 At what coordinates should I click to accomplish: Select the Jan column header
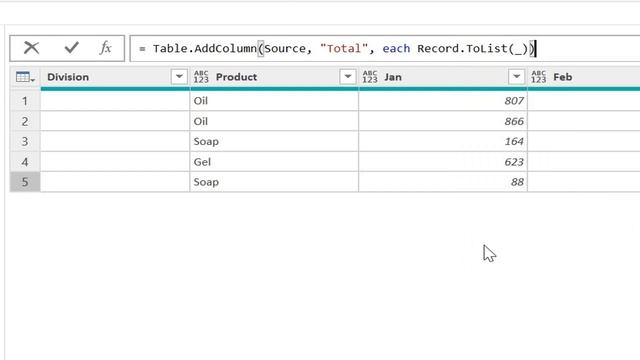pyautogui.click(x=393, y=77)
